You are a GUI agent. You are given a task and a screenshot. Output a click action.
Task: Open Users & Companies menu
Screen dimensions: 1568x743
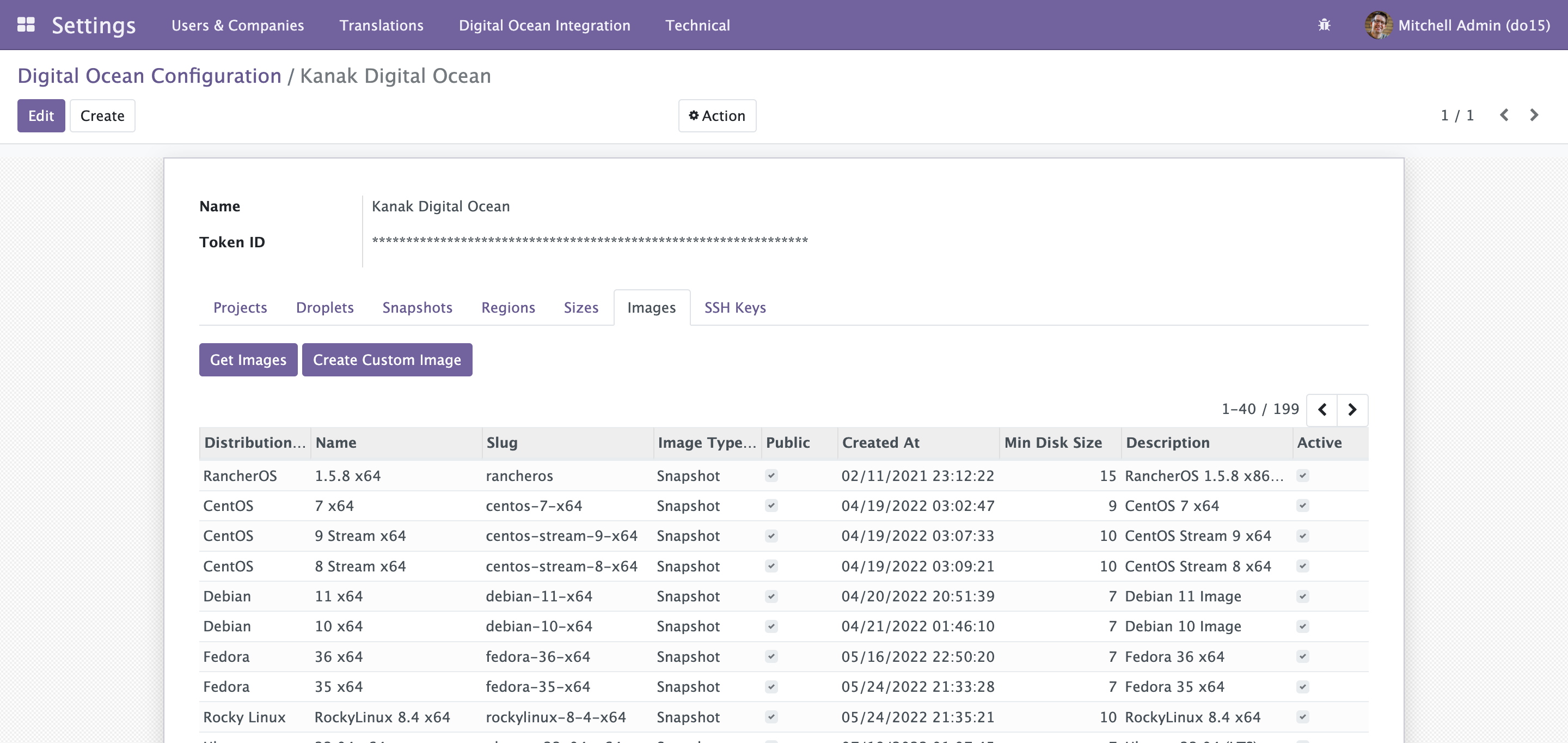point(237,25)
